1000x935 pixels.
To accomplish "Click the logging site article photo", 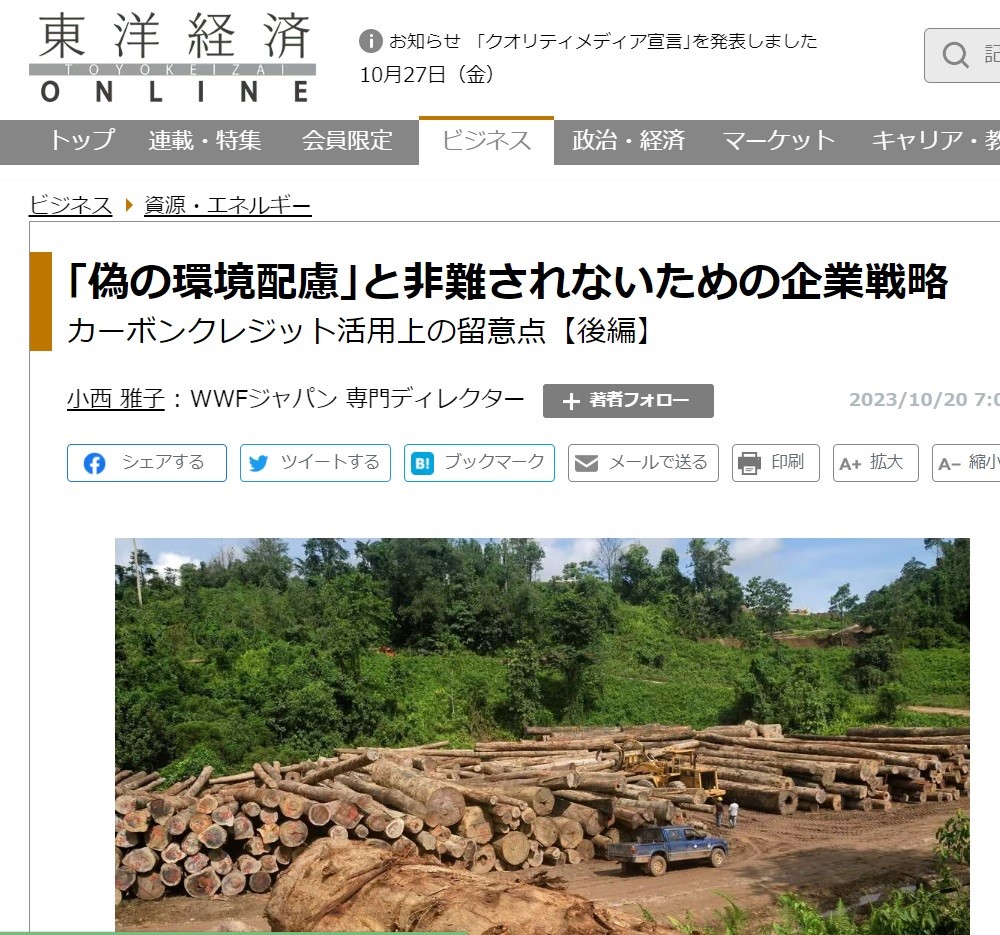I will pyautogui.click(x=542, y=736).
